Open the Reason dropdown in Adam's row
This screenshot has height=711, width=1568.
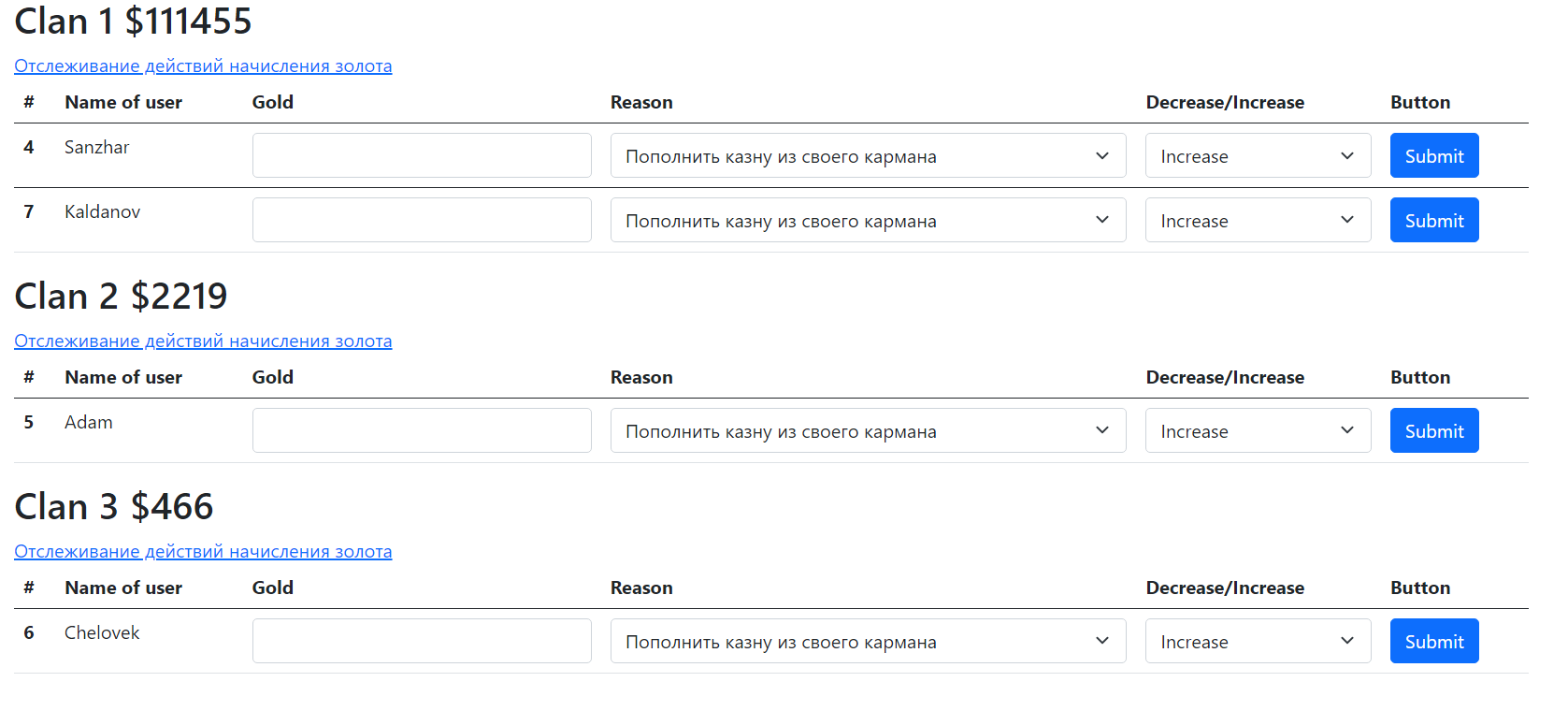pyautogui.click(x=868, y=430)
